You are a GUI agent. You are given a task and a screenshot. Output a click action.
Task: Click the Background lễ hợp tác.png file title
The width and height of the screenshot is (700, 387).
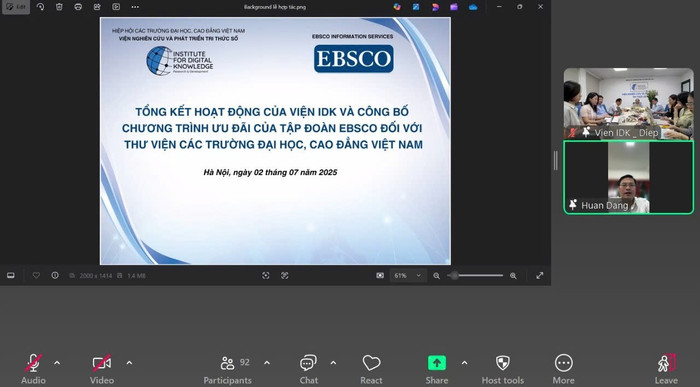(x=275, y=7)
